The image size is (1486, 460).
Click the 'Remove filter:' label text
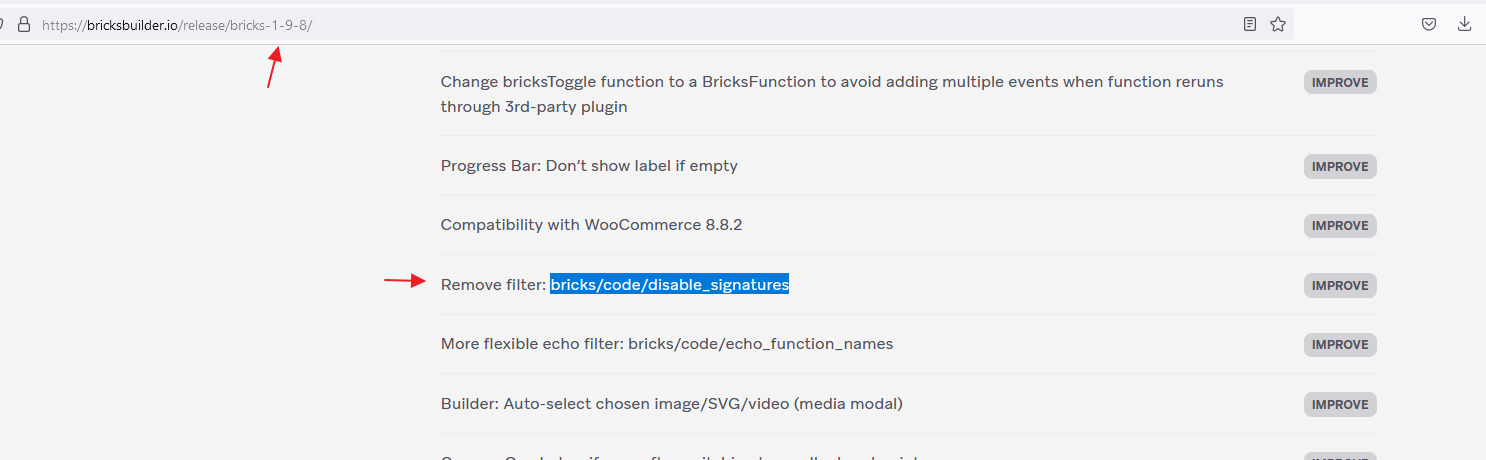pyautogui.click(x=493, y=285)
